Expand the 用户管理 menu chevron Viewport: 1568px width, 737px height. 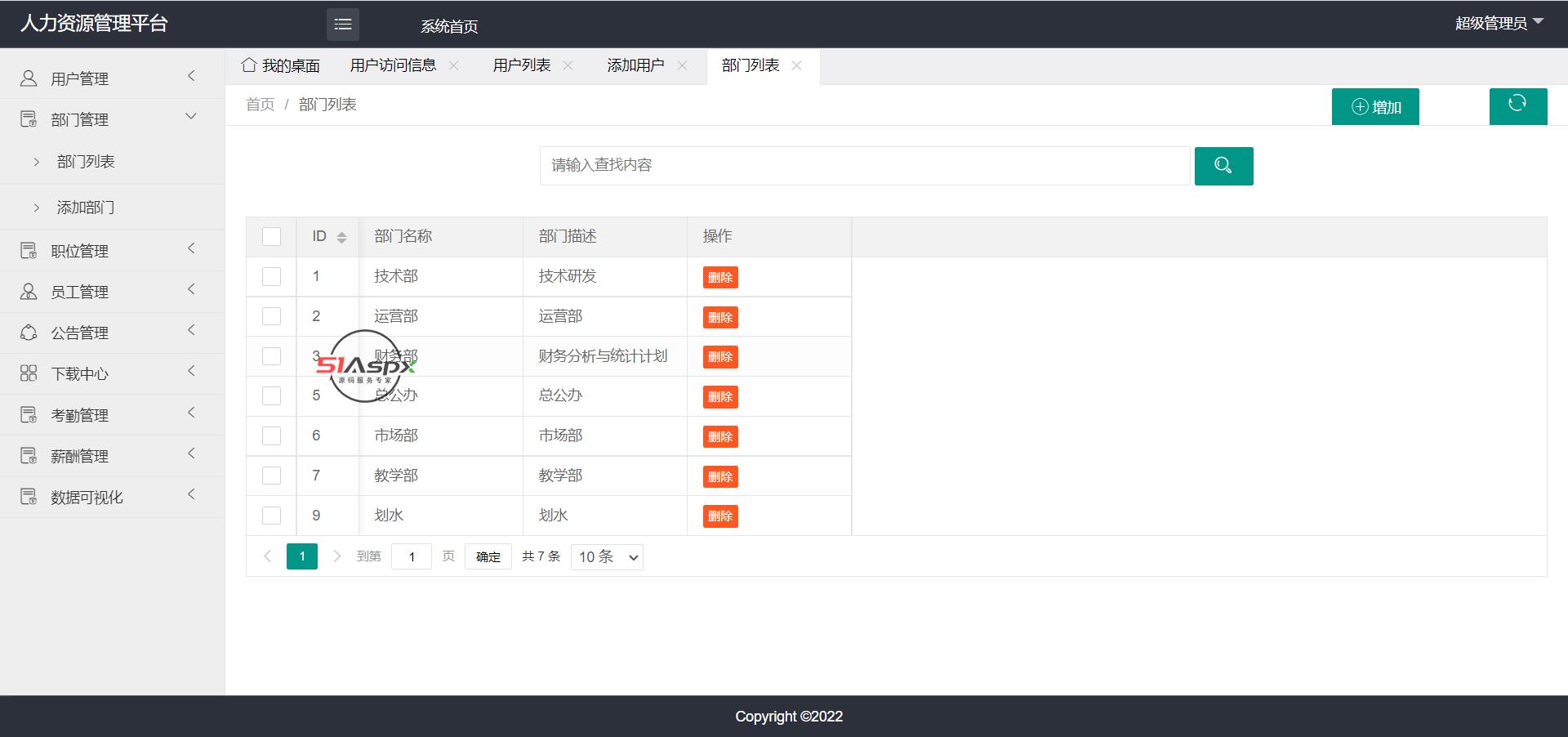[191, 76]
